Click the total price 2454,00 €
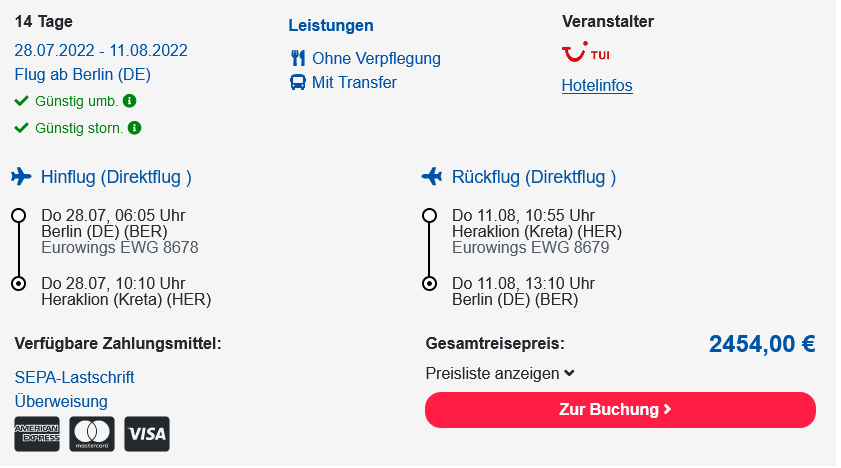Screen dimensions: 841x468 tap(762, 344)
